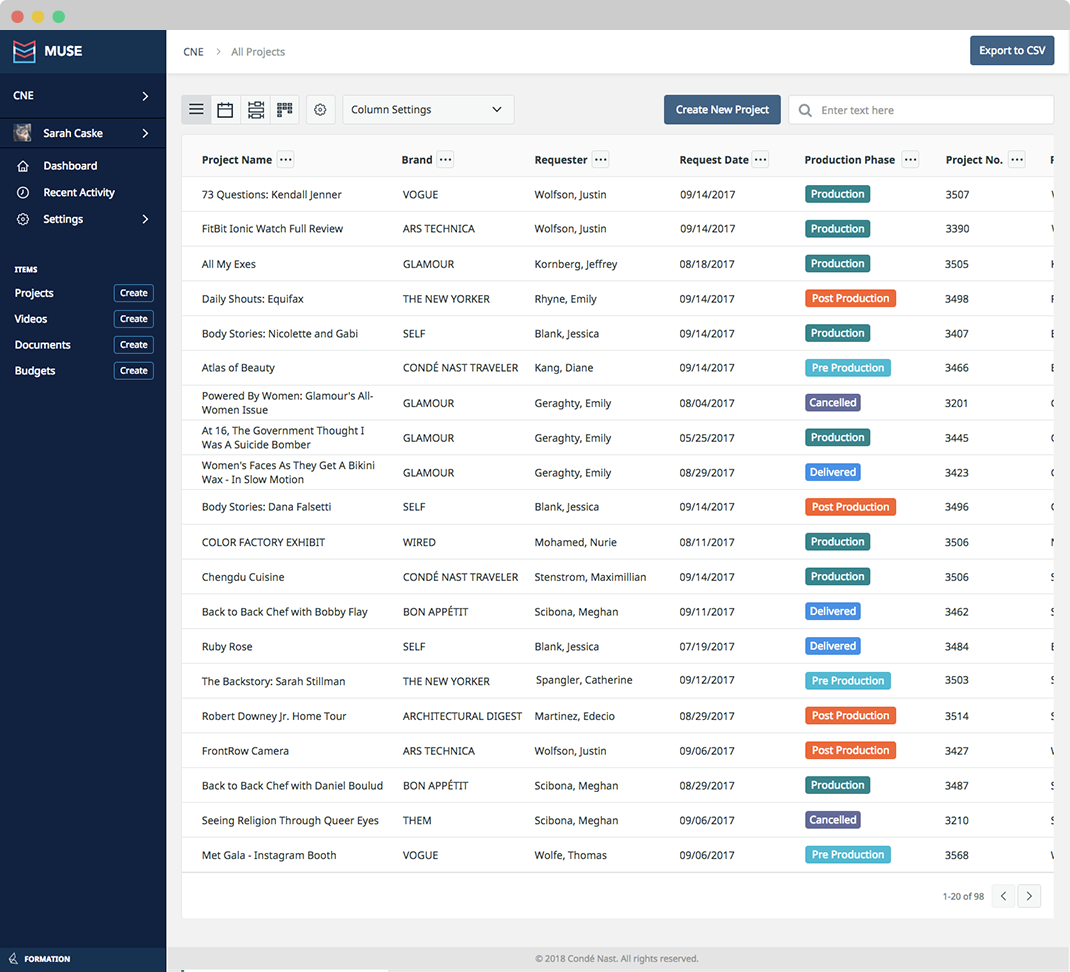Click Post Production badge for Daily Shouts: Equifax
1070x972 pixels.
pyautogui.click(x=850, y=298)
